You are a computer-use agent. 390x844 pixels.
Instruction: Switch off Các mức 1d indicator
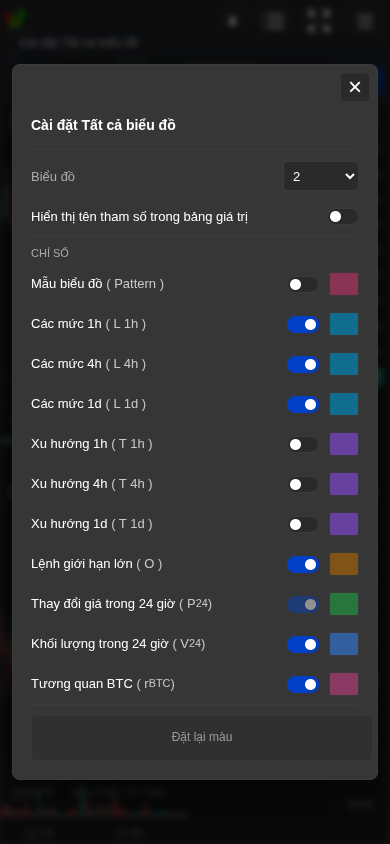[303, 404]
